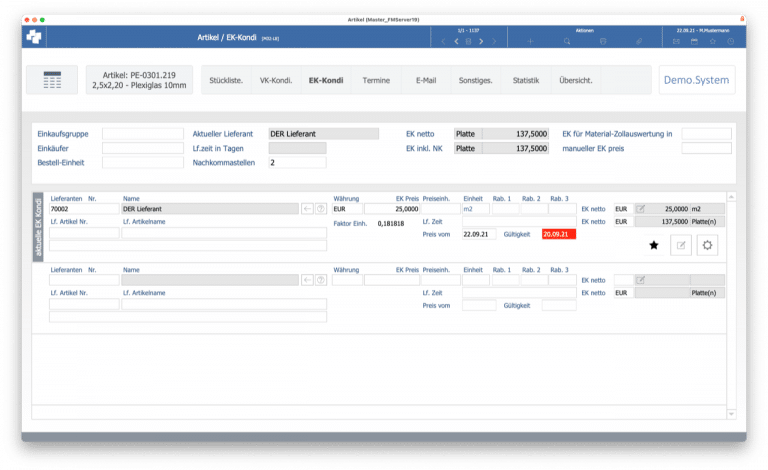Select the Statistik tab
Screen dimensions: 768x470
coord(525,80)
